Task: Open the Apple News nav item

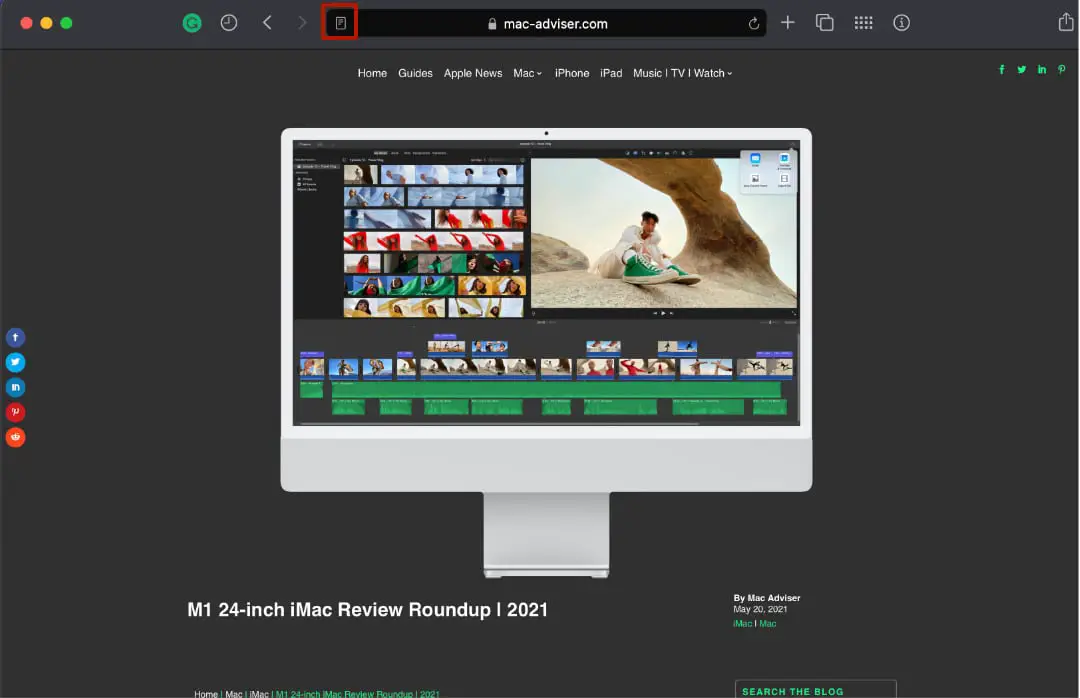Action: [x=472, y=73]
